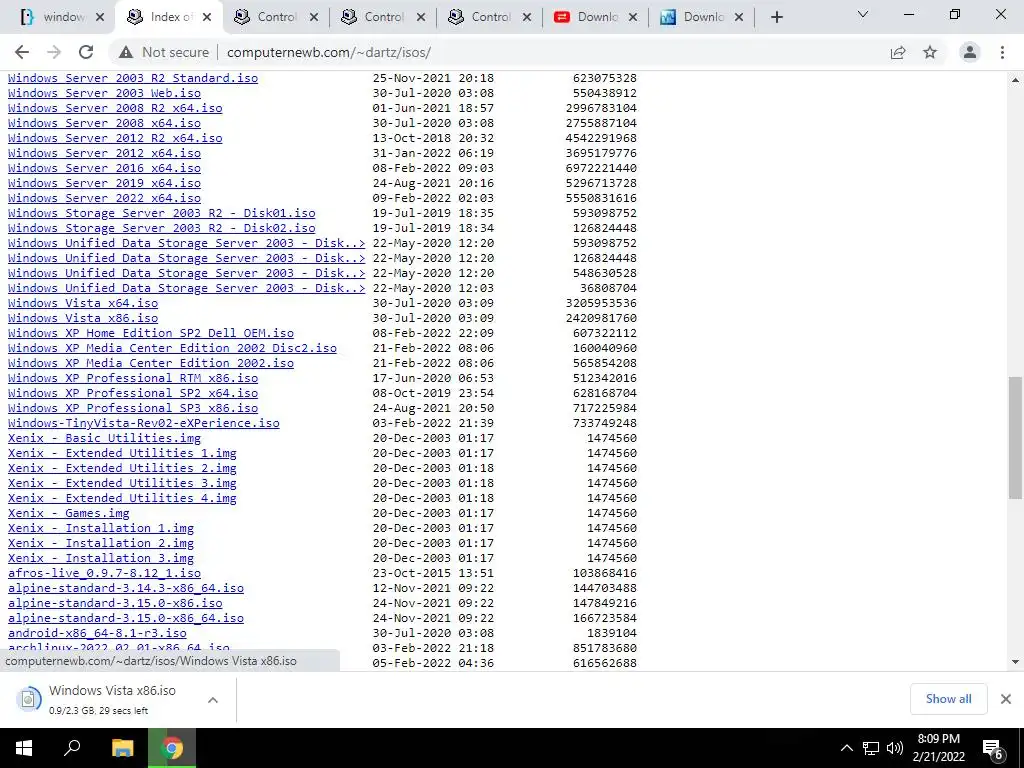Open Windows Server 2003 R2 Standard.iso link
Viewport: 1024px width, 768px height.
[133, 78]
